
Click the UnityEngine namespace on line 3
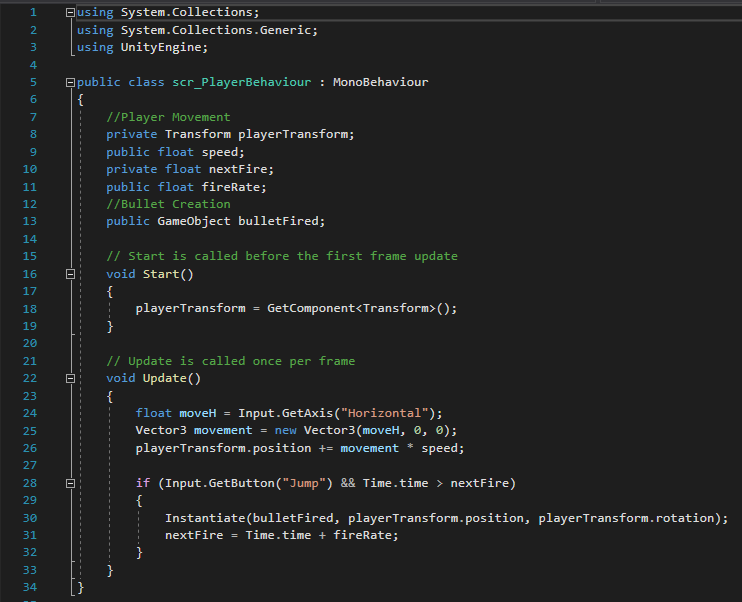[164, 47]
